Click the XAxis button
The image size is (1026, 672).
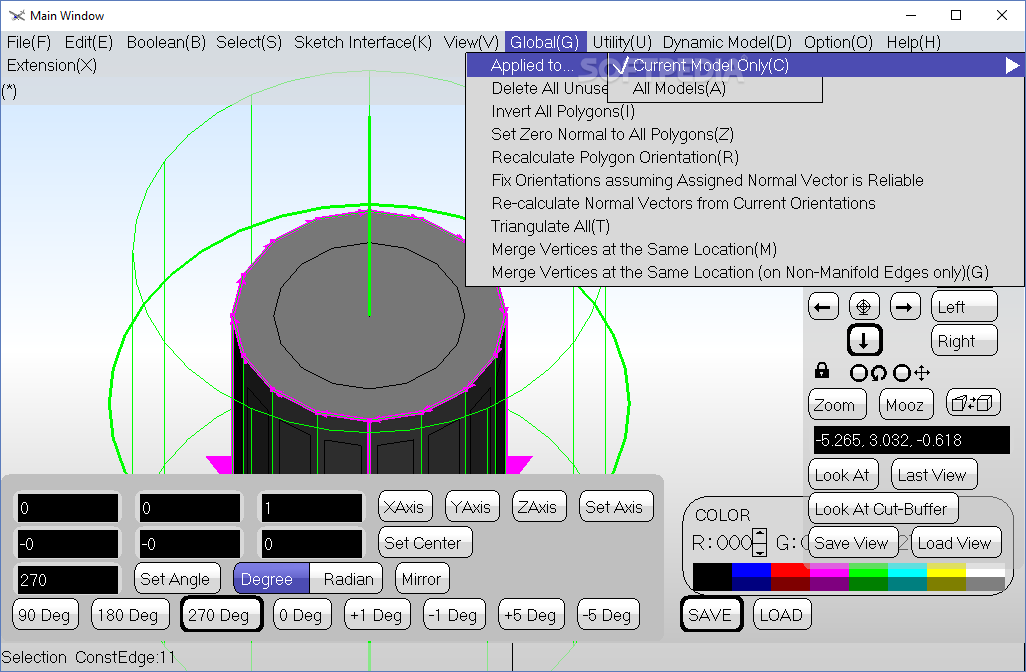coord(405,506)
